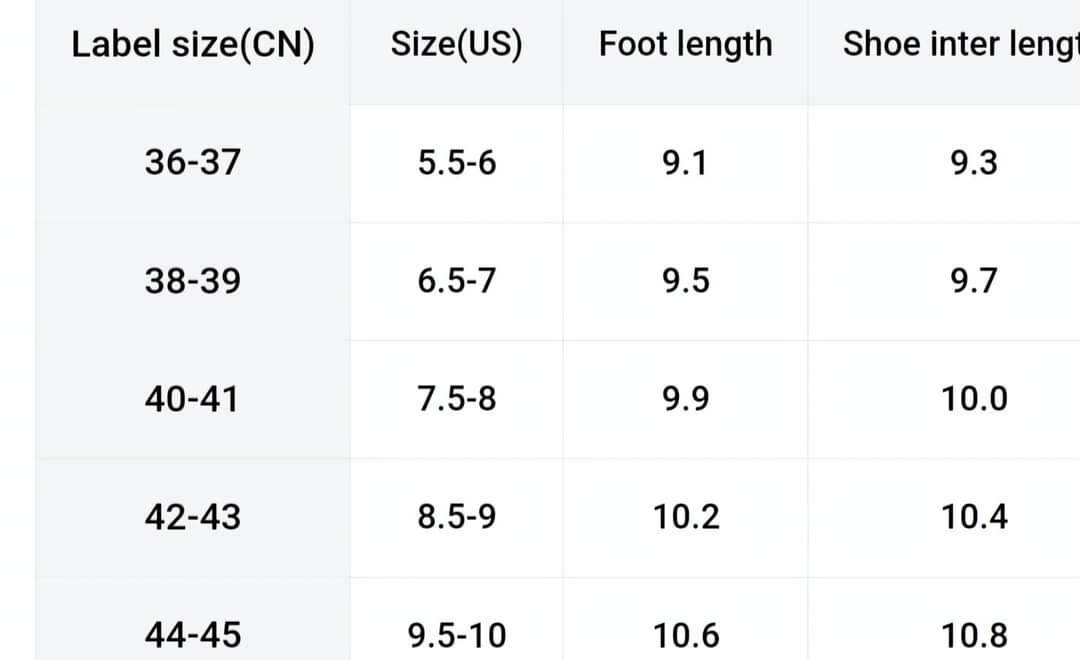Screen dimensions: 1080x660
Task: Select the 10.8 shoe inter length value
Action: pos(974,634)
